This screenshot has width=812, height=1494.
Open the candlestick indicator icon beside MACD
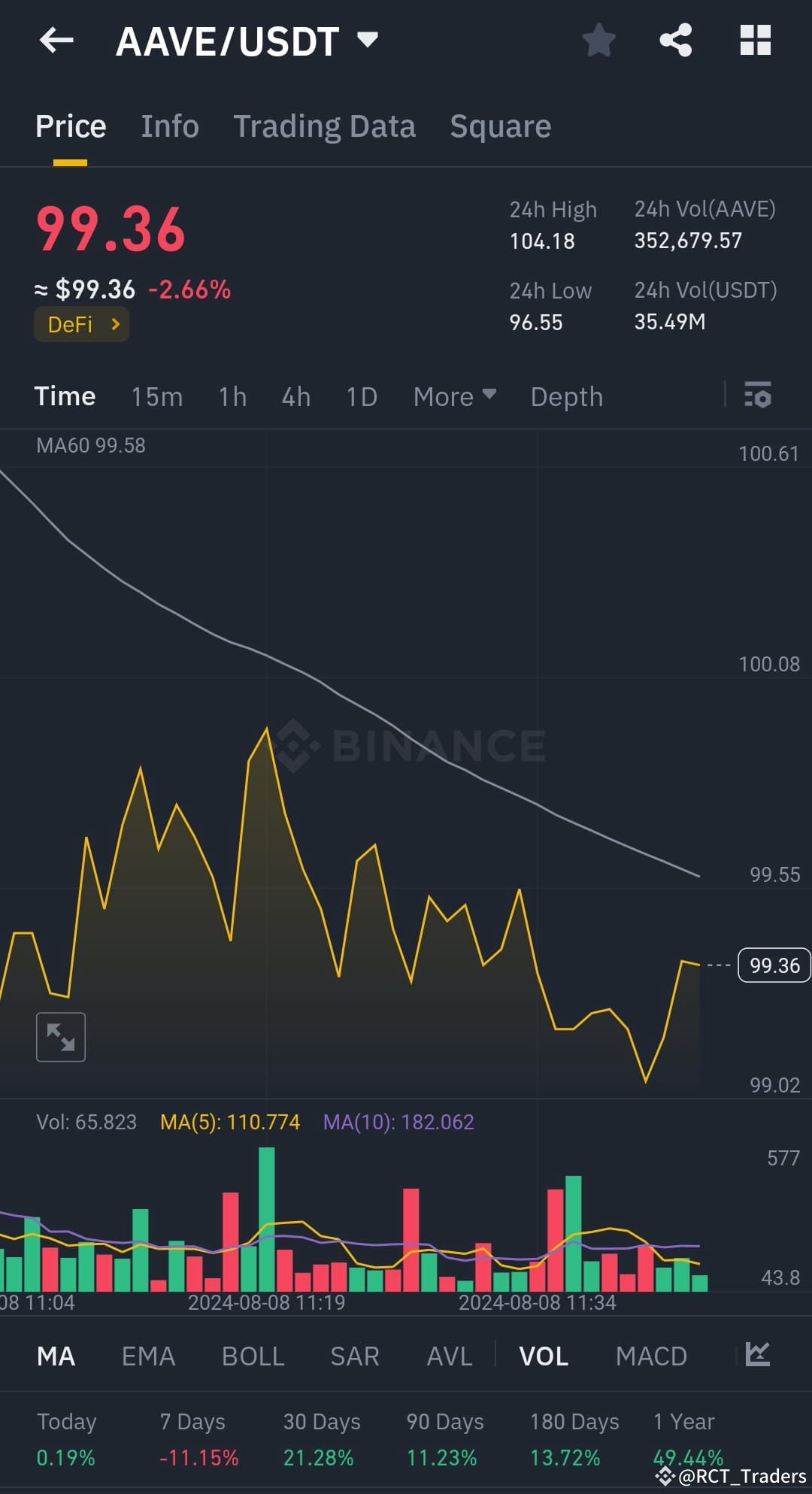tap(754, 1356)
